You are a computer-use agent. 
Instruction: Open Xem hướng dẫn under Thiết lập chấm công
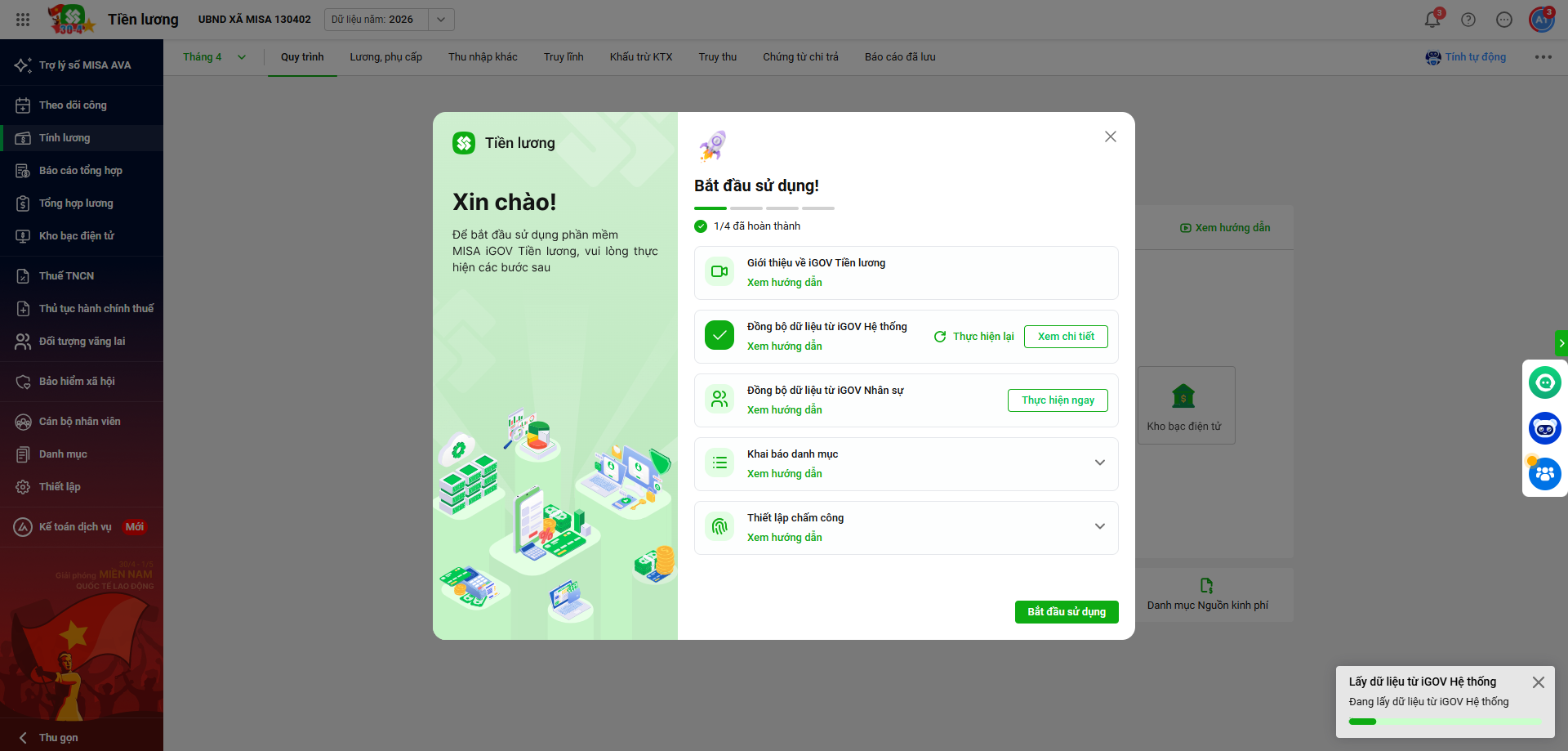coord(785,538)
